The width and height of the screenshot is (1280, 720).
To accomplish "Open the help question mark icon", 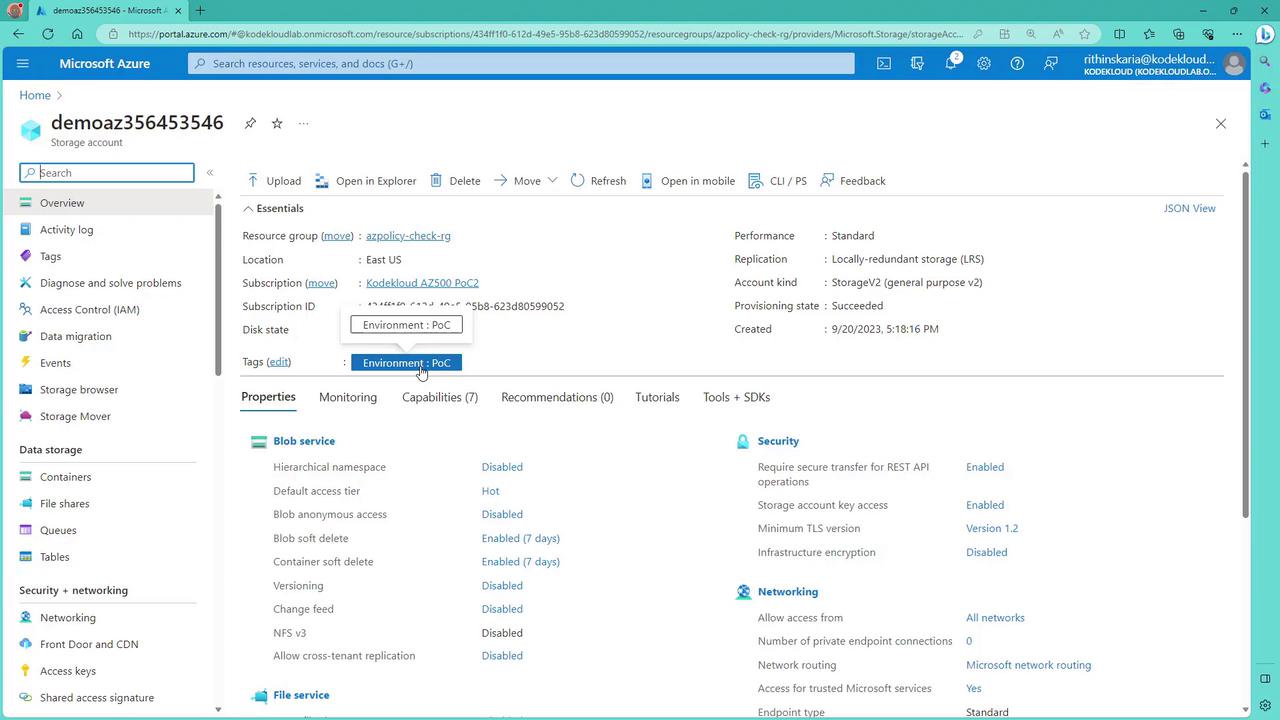I will click(1017, 63).
